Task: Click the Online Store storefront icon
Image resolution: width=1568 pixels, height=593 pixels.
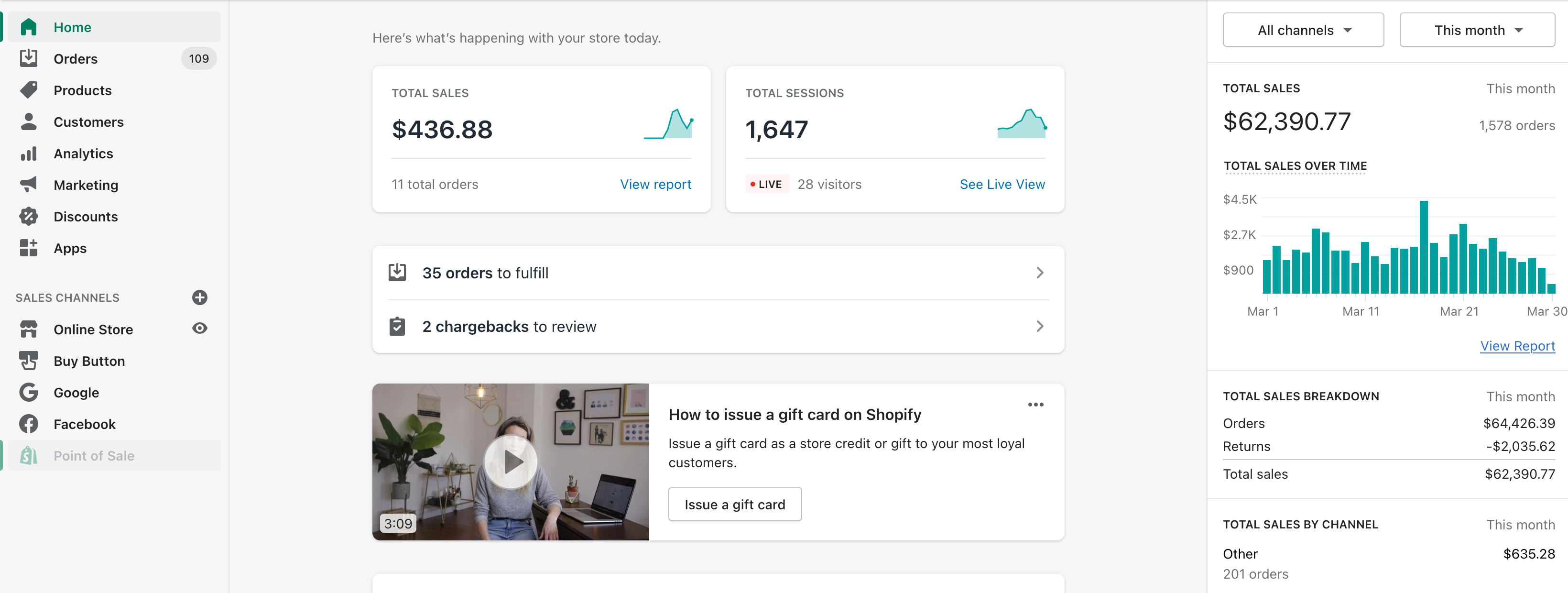Action: coord(29,329)
